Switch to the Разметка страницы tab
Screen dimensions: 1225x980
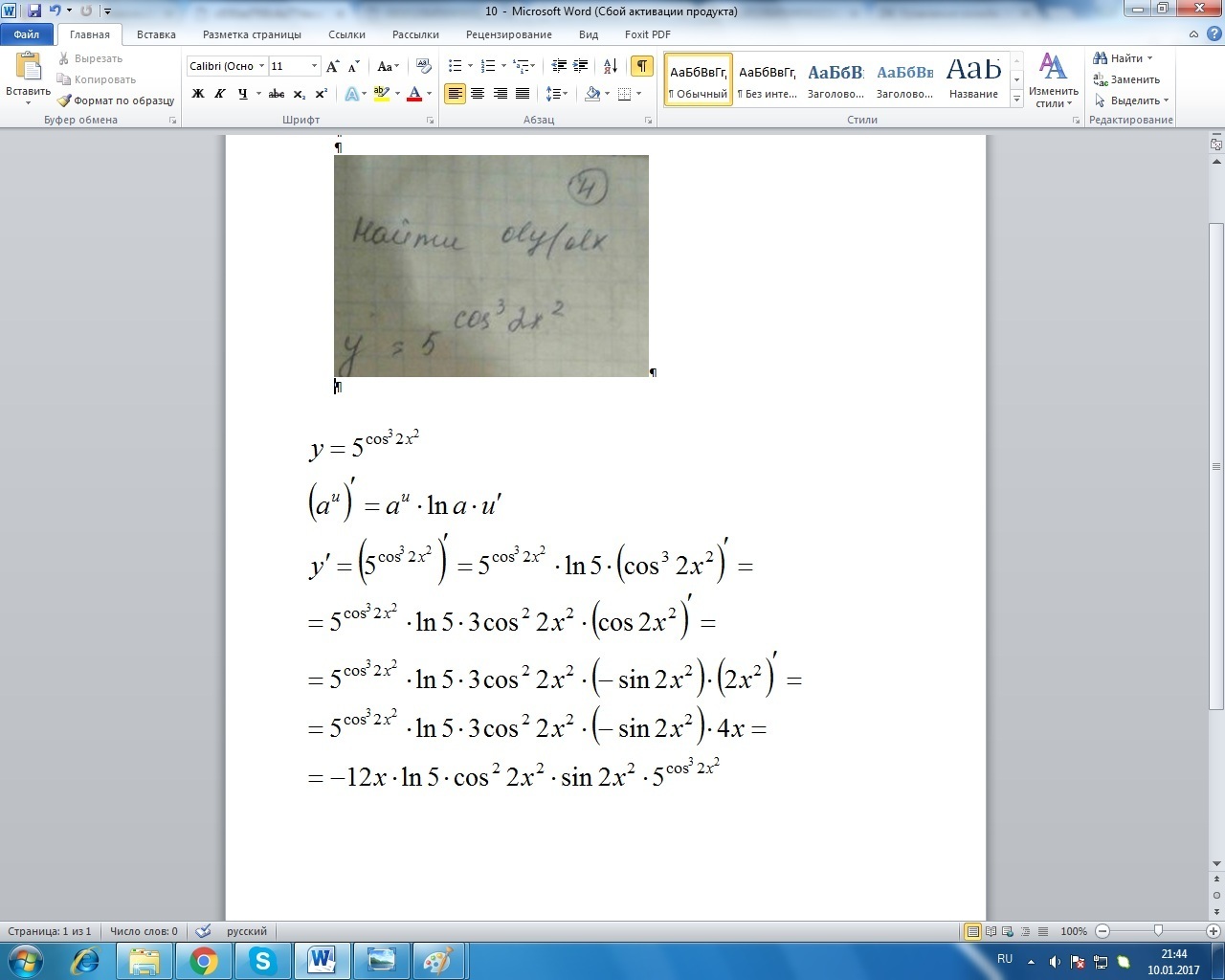pos(252,34)
